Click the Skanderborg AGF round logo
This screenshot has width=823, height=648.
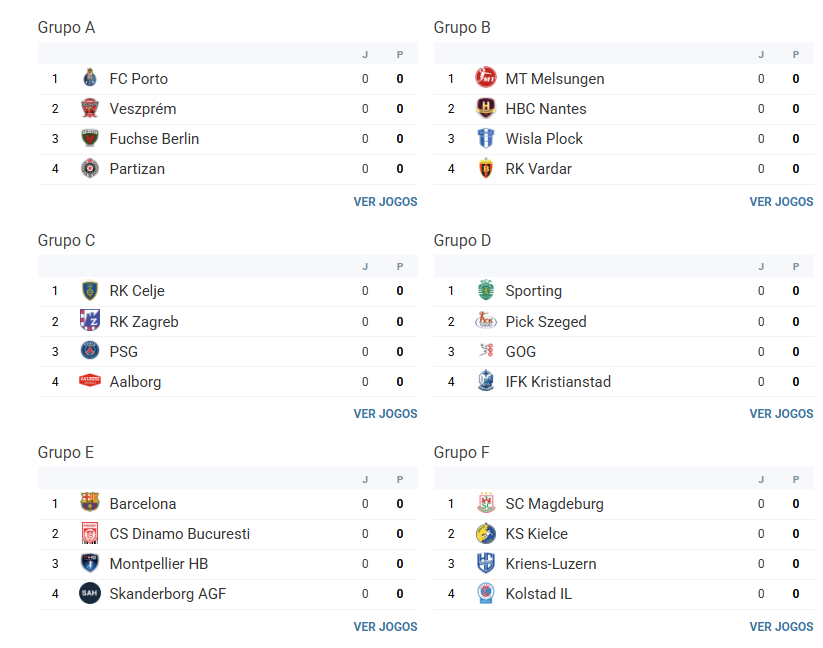pyautogui.click(x=90, y=593)
